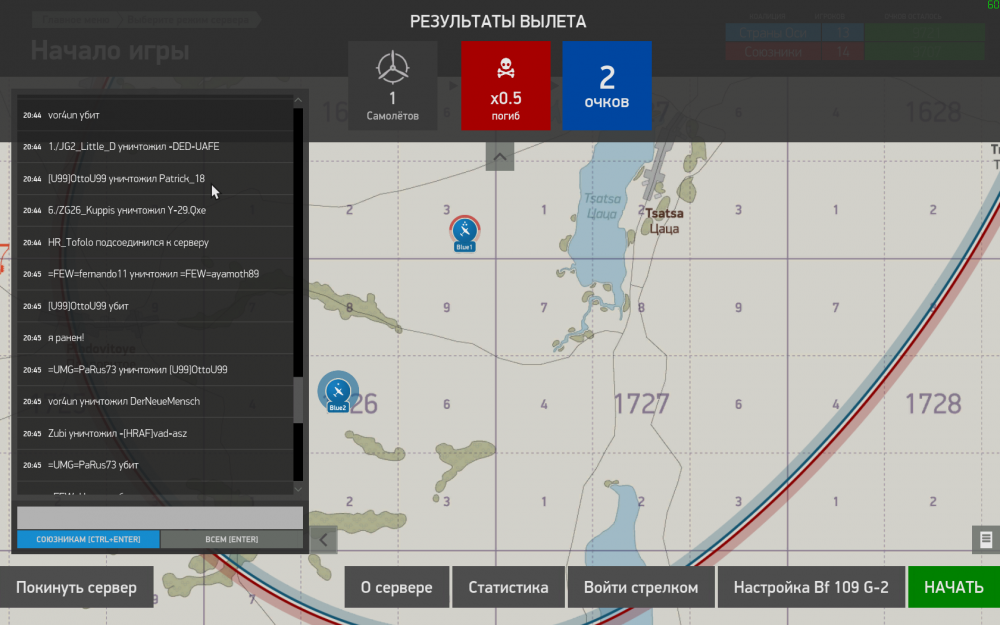Image resolution: width=1000 pixels, height=625 pixels.
Task: Open the О сервере section
Action: (x=397, y=587)
